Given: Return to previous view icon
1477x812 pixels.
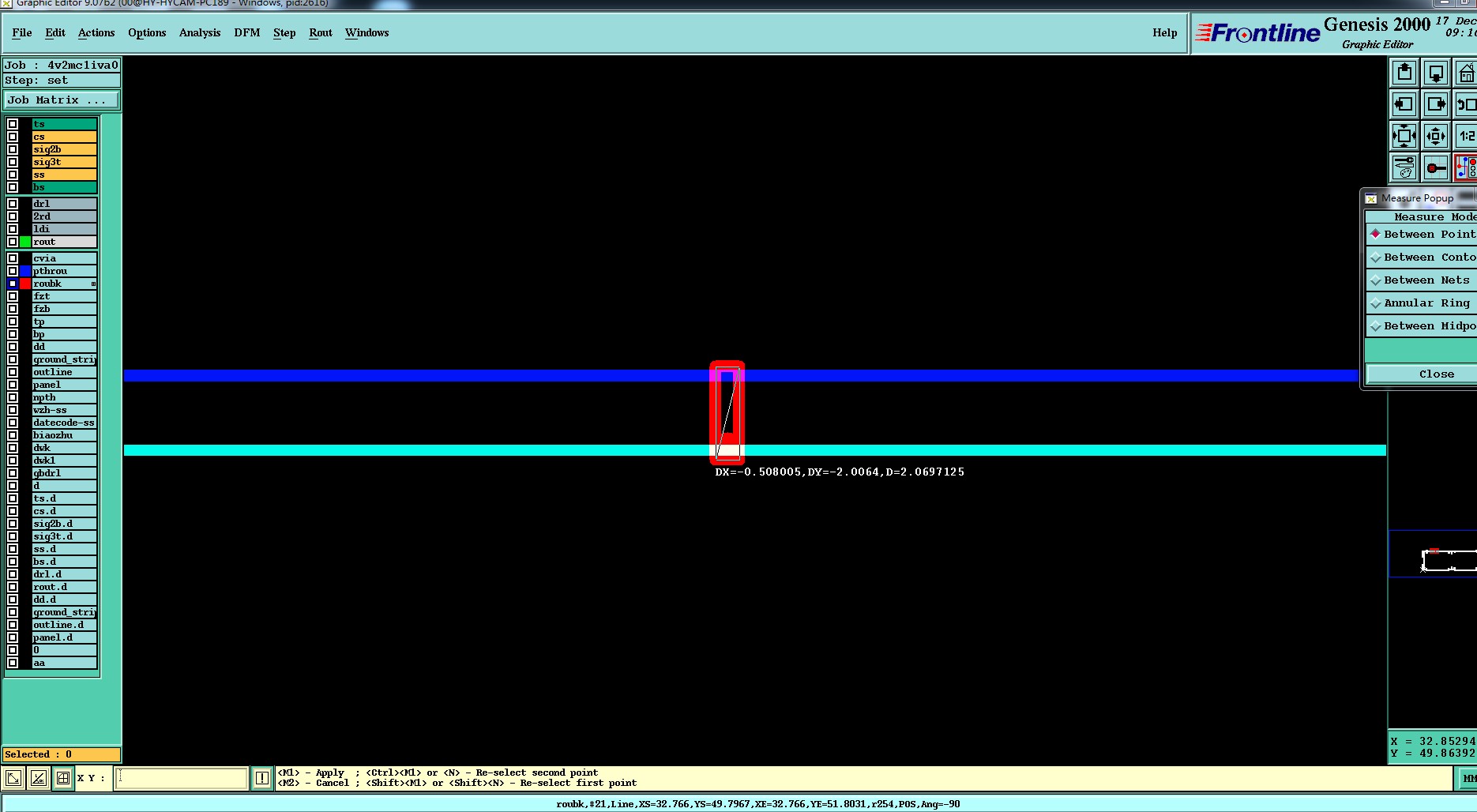Looking at the screenshot, I should [x=1466, y=104].
